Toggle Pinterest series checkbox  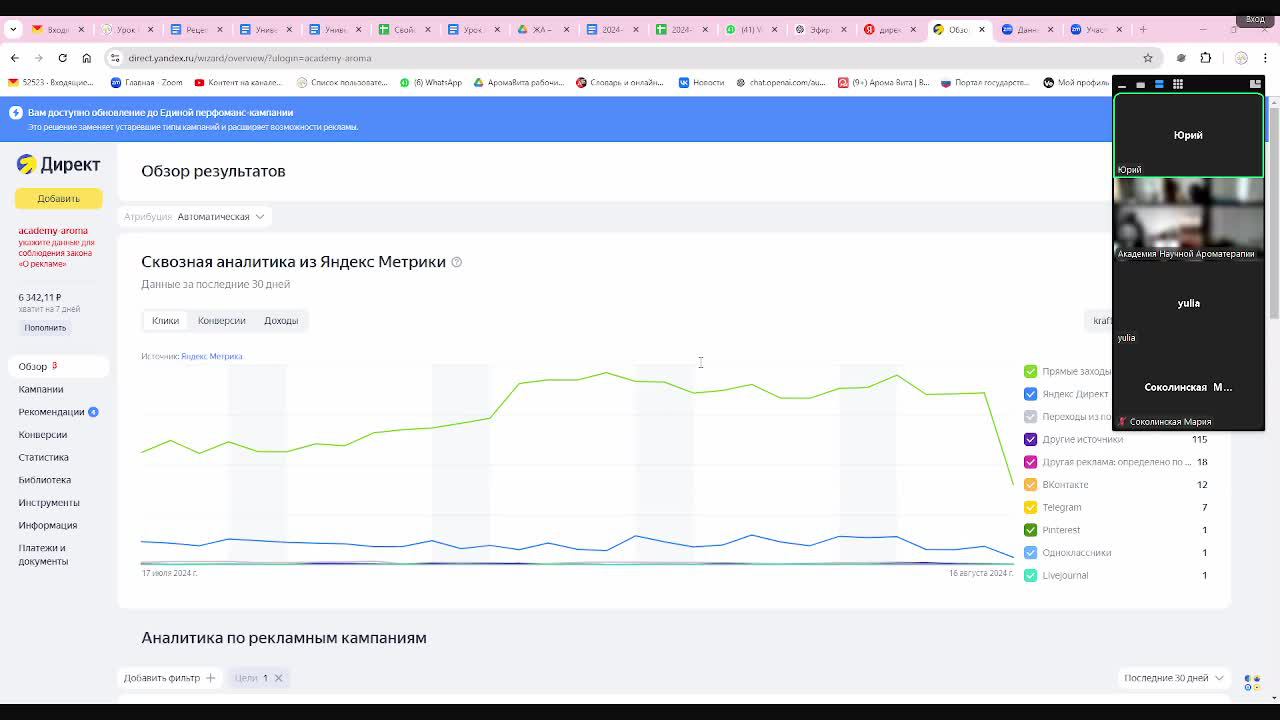[1030, 530]
